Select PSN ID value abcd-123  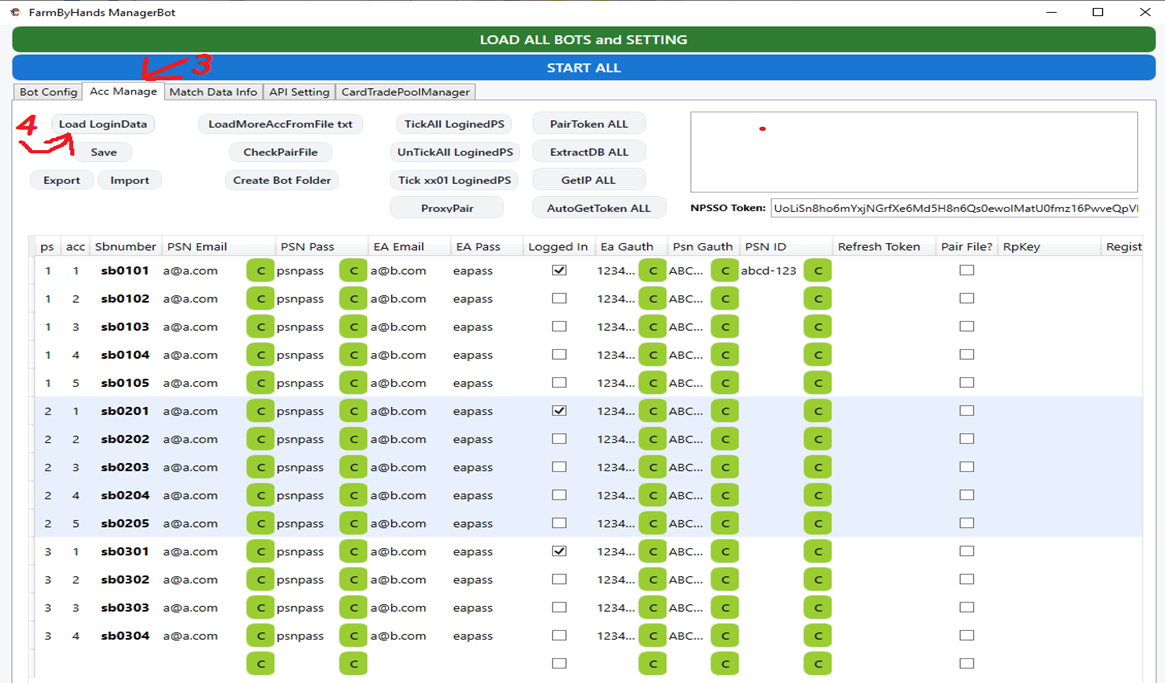768,271
